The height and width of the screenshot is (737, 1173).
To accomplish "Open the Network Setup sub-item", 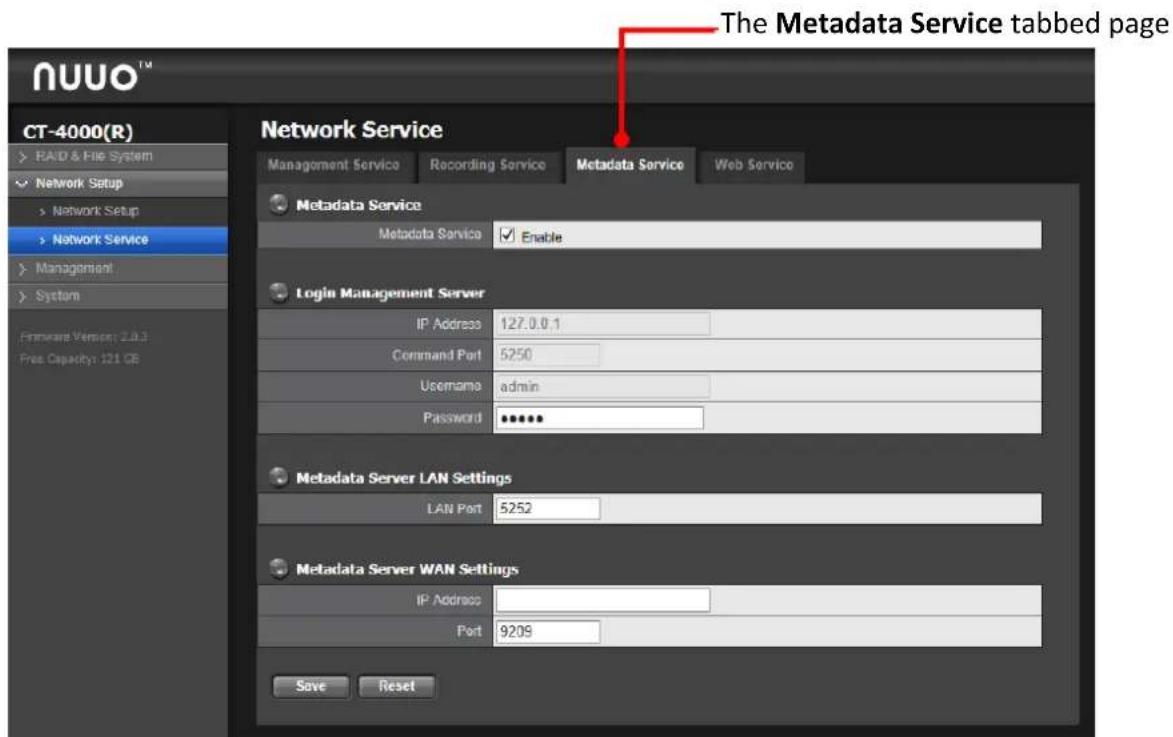I will 118,211.
